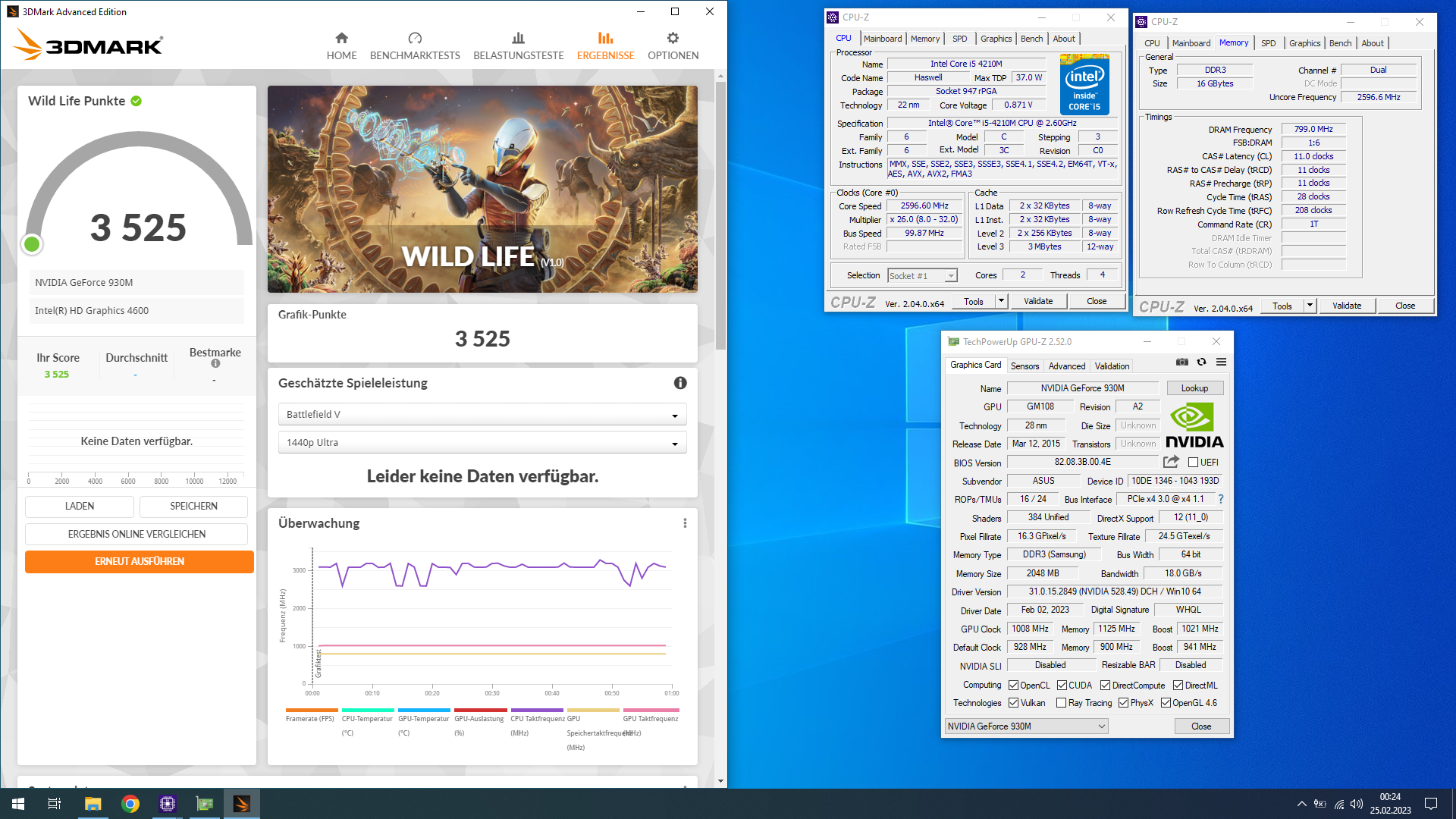Take a GPU-Z screenshot with the camera icon

(1182, 362)
